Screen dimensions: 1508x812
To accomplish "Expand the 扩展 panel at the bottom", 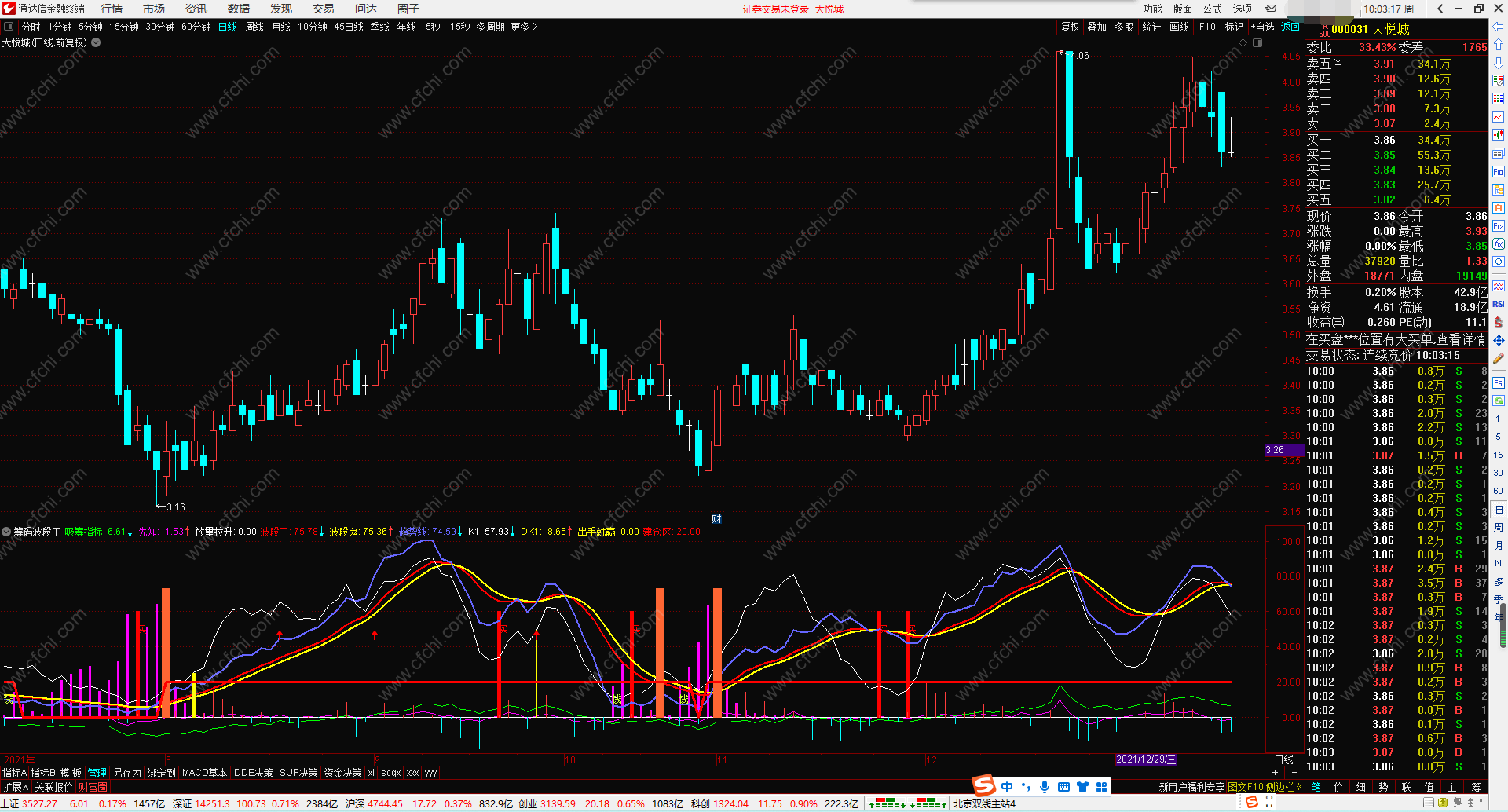I will click(16, 786).
